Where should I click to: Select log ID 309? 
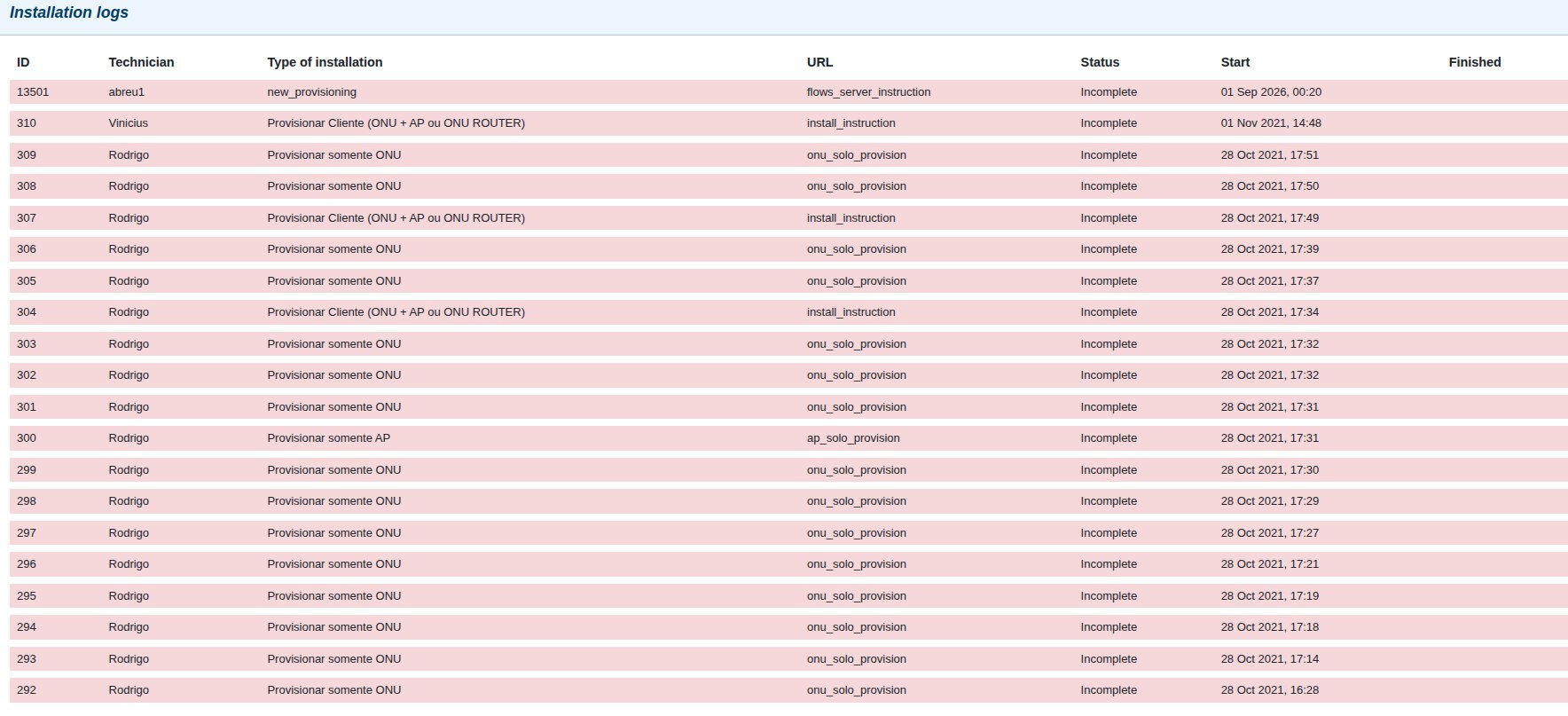tap(27, 155)
